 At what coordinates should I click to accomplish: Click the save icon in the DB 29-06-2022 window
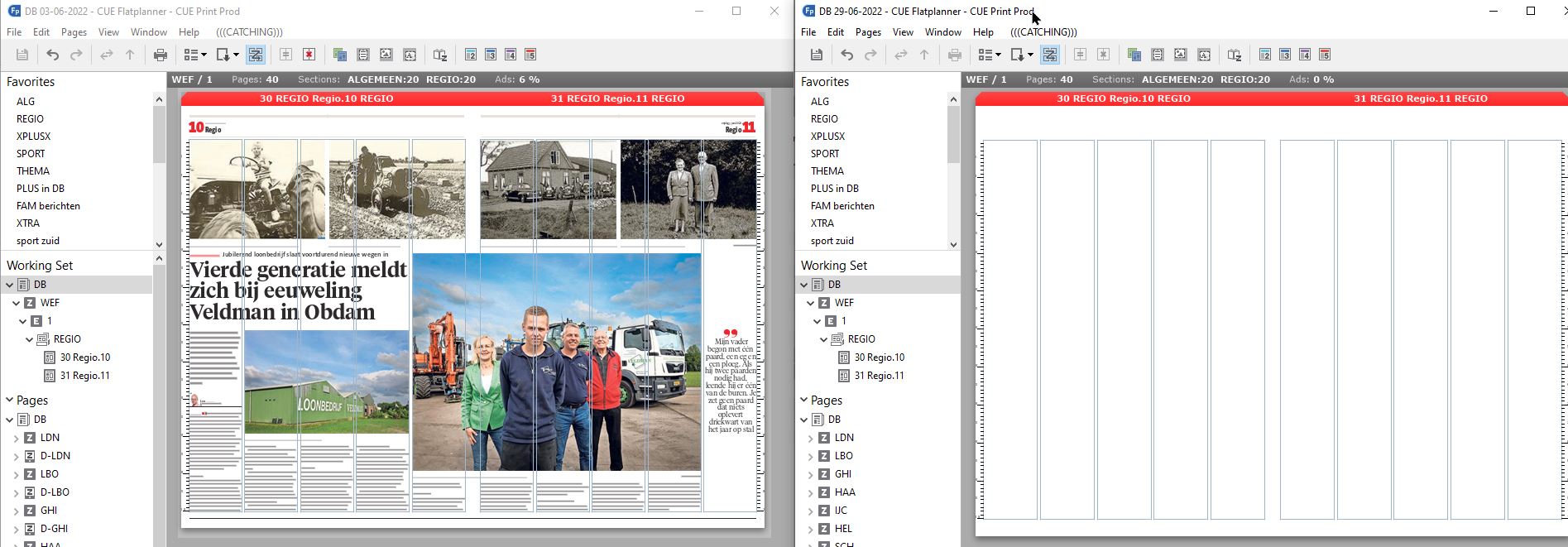coord(817,55)
